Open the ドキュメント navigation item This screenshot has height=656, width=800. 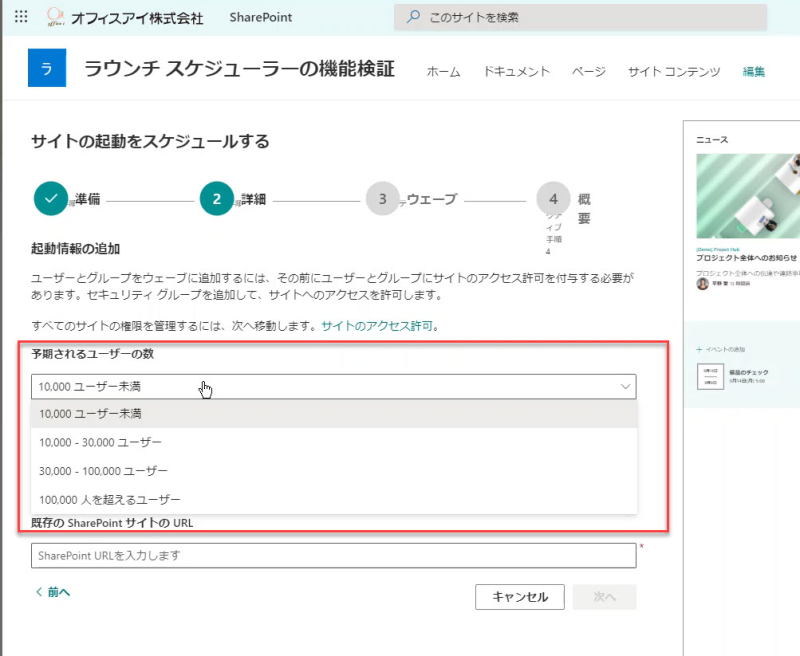(516, 71)
